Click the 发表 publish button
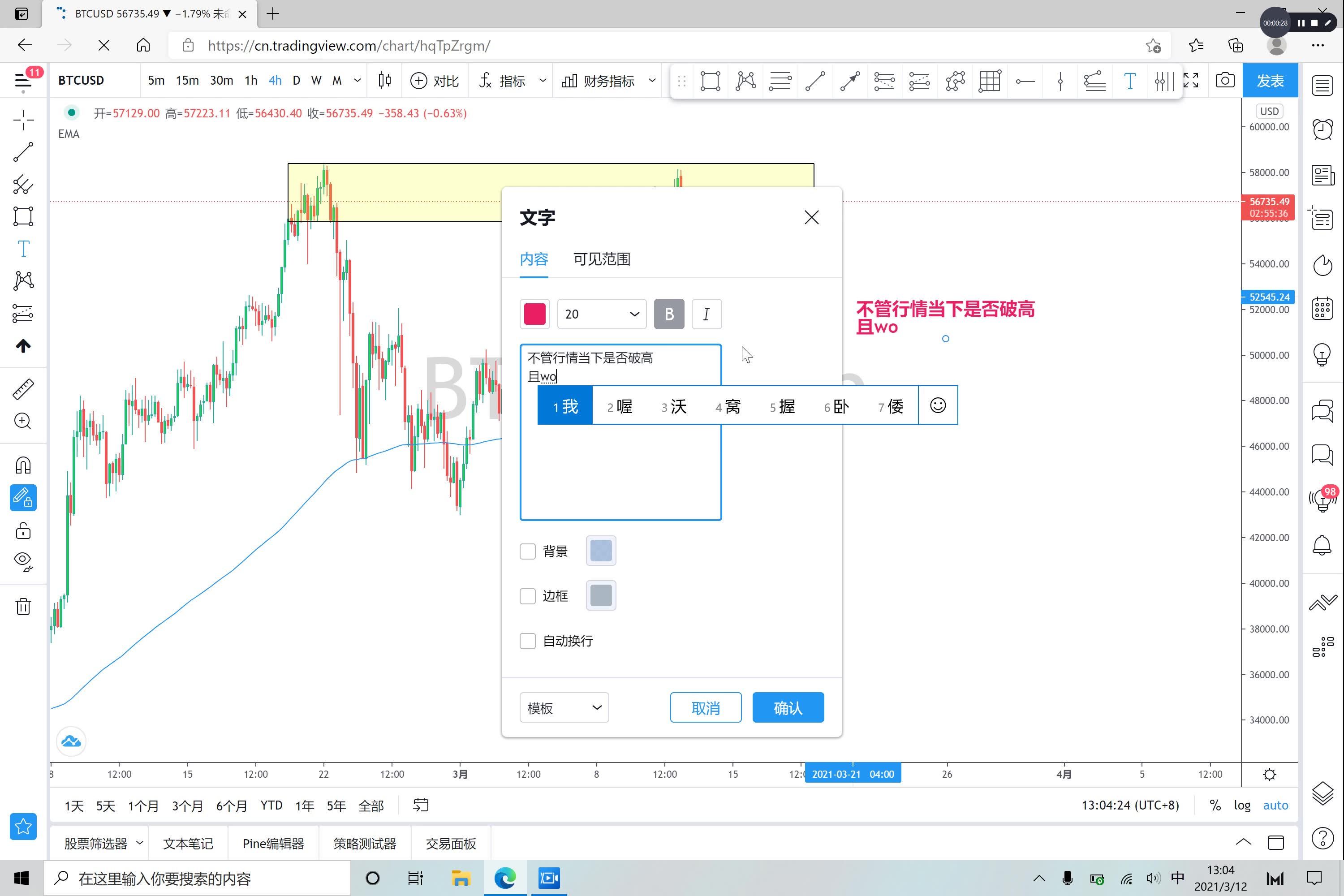This screenshot has width=1344, height=896. (1270, 81)
